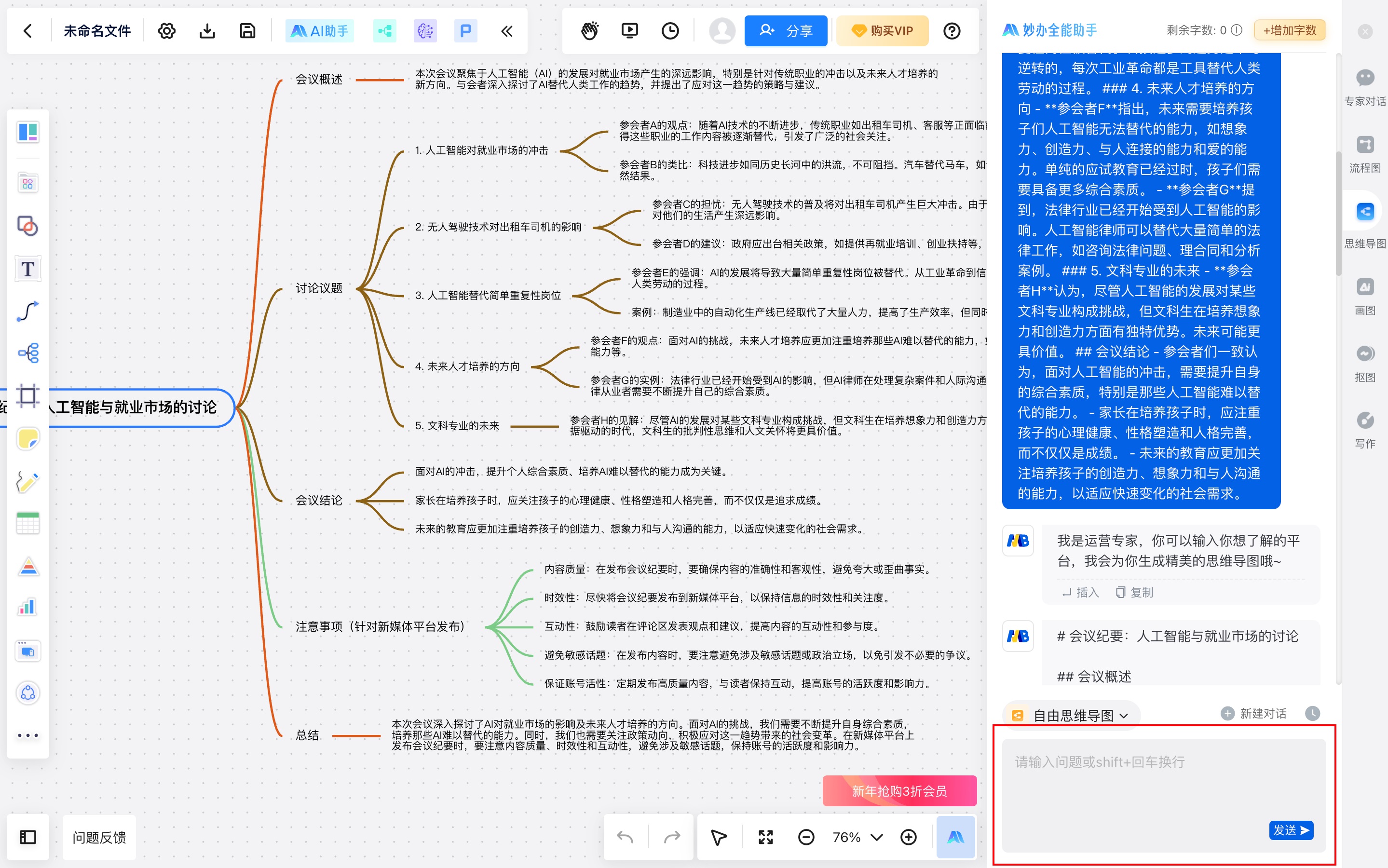This screenshot has height=868, width=1388.
Task: Open version history clock icon
Action: pos(670,30)
